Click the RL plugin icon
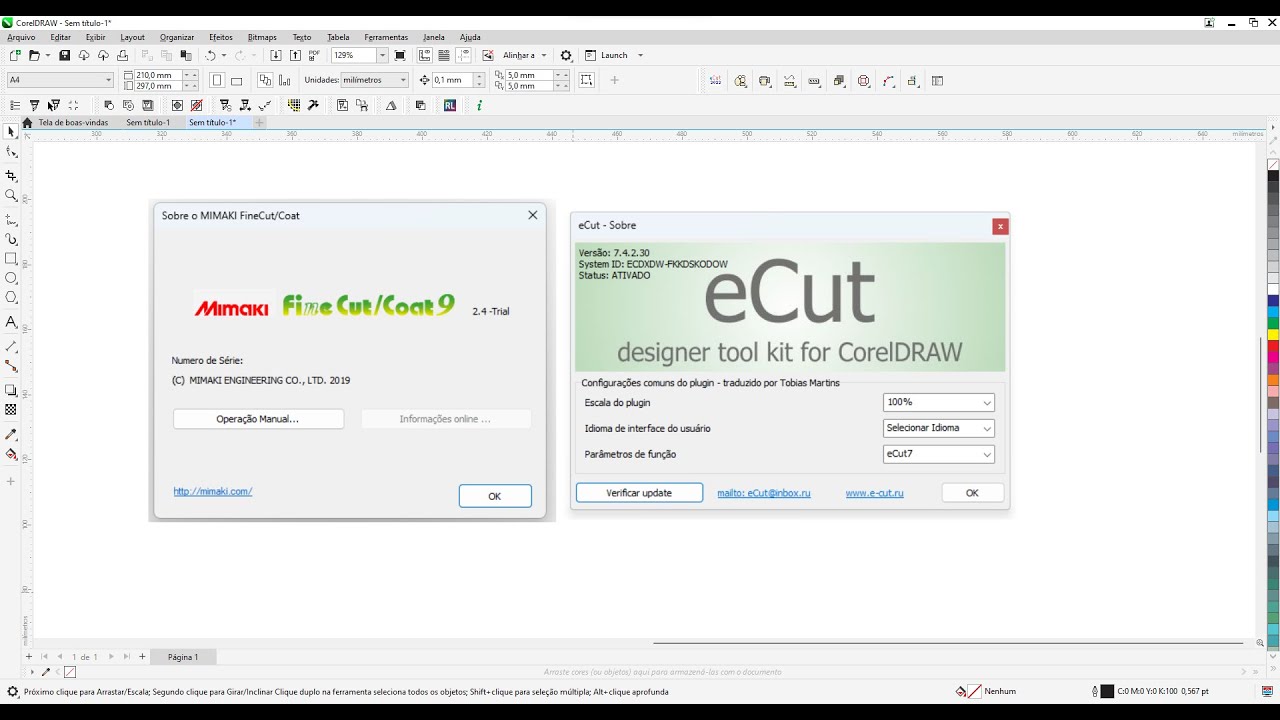This screenshot has height=720, width=1280. 450,105
